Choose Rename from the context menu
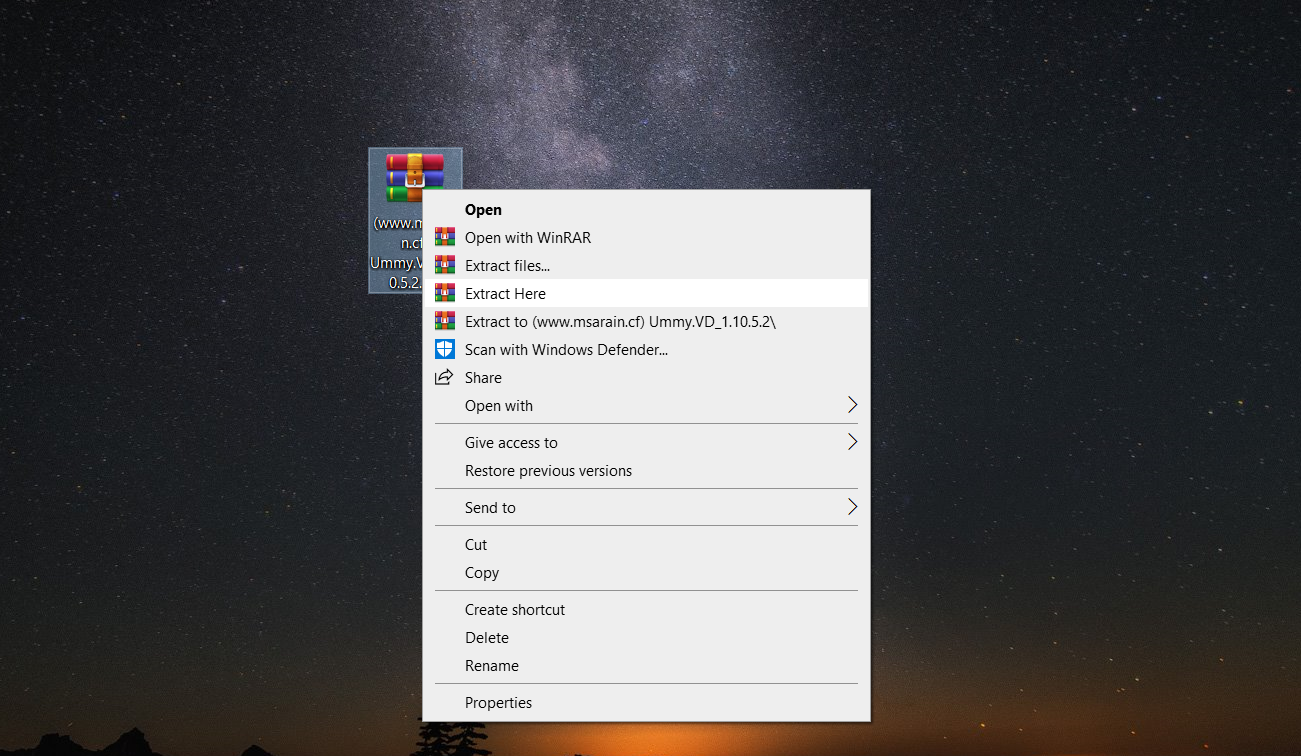The width and height of the screenshot is (1301, 756). [x=647, y=666]
